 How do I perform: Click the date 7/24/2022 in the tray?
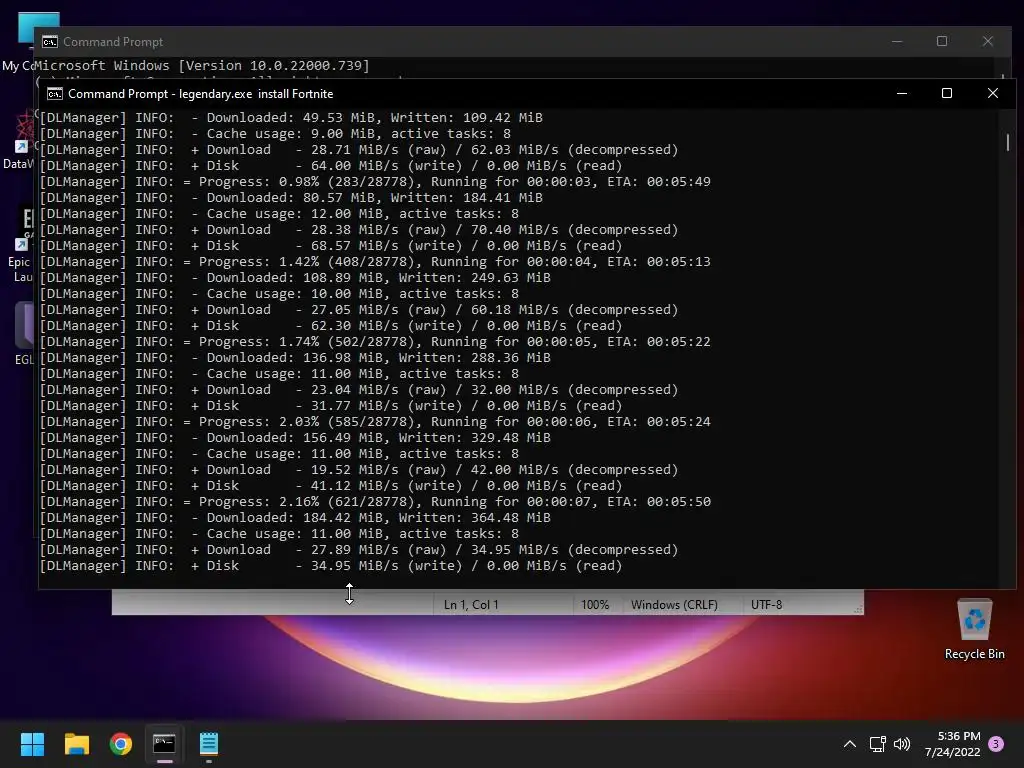coord(952,752)
